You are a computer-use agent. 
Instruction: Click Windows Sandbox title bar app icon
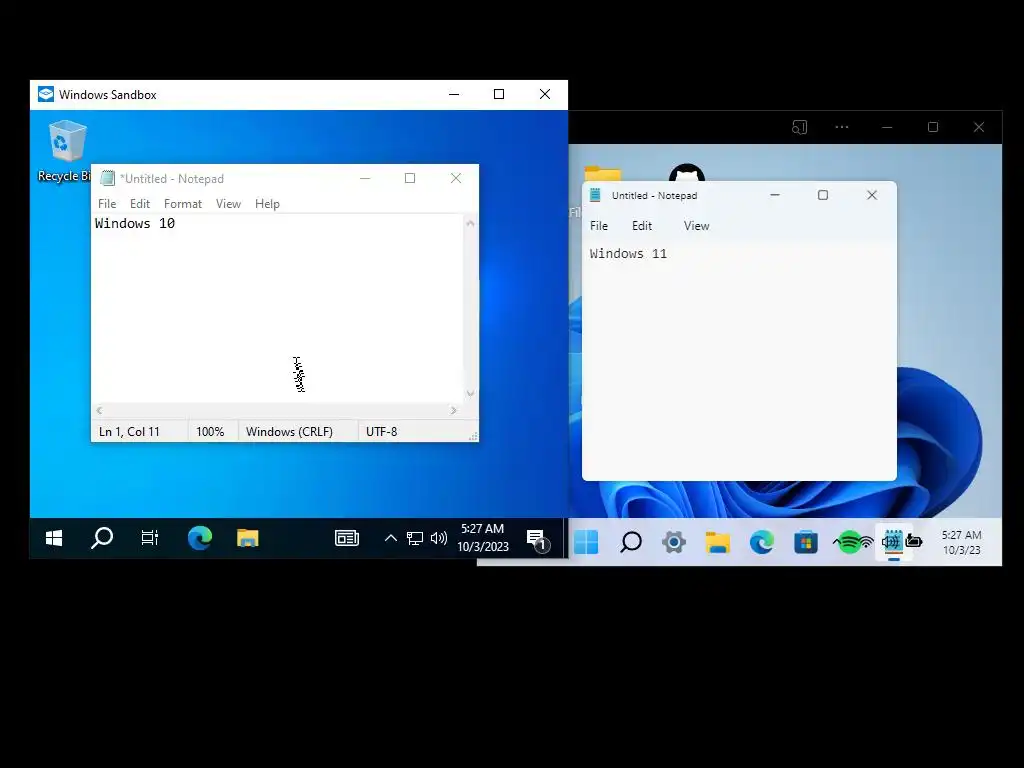coord(46,95)
